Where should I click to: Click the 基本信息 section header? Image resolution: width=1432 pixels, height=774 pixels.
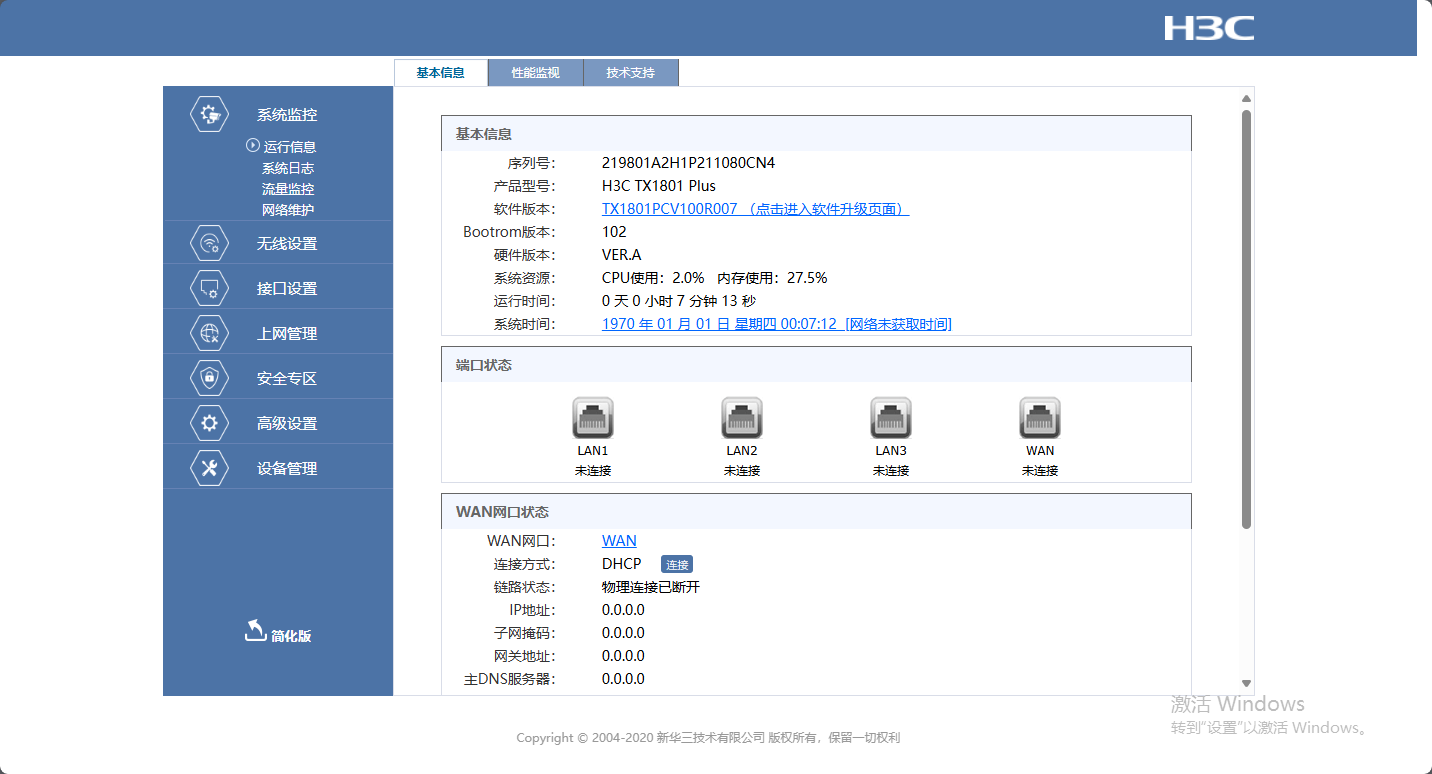tap(816, 133)
